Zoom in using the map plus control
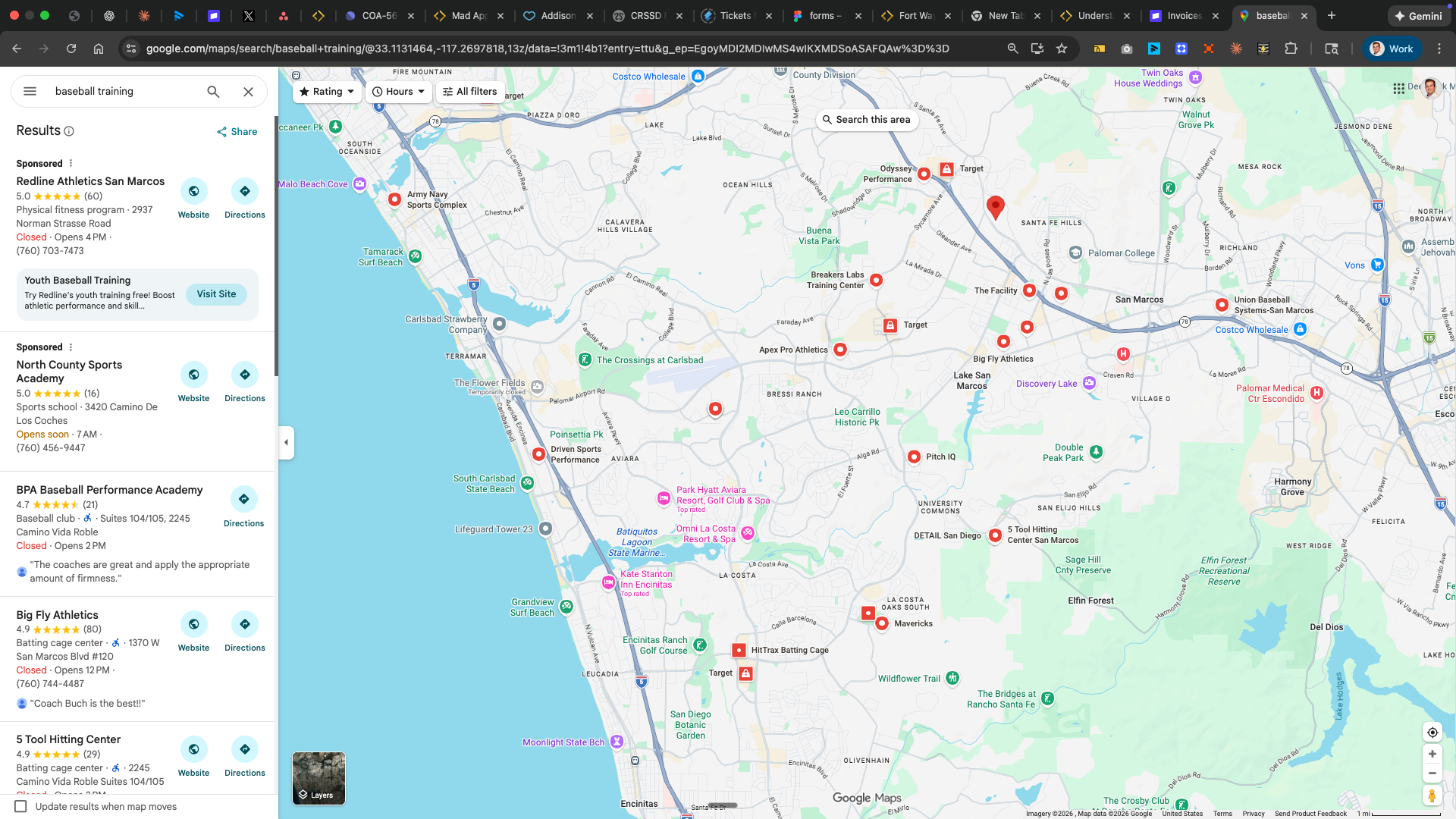1456x819 pixels. coord(1432,754)
